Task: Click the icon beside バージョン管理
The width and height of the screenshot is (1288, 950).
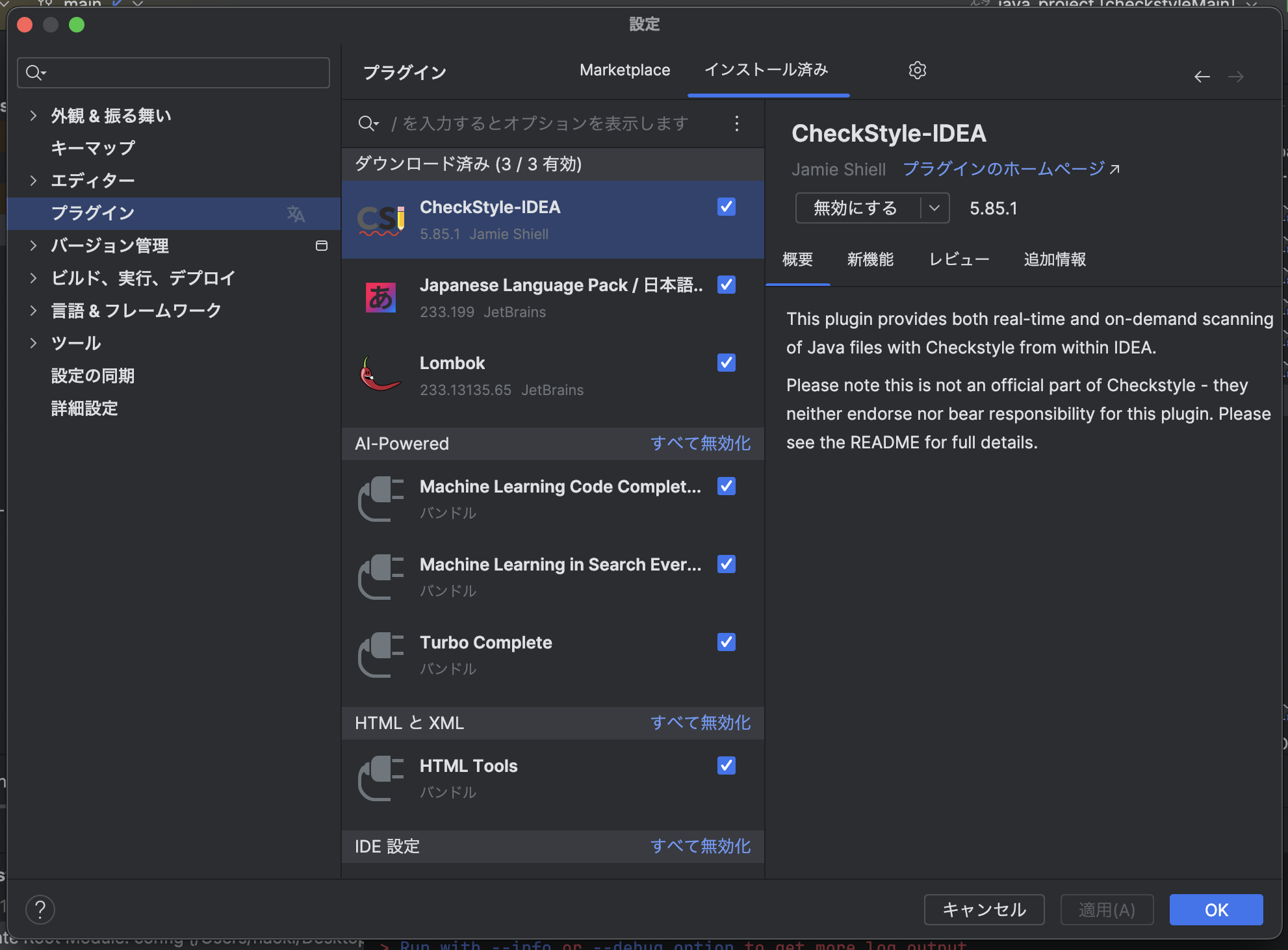Action: tap(321, 246)
